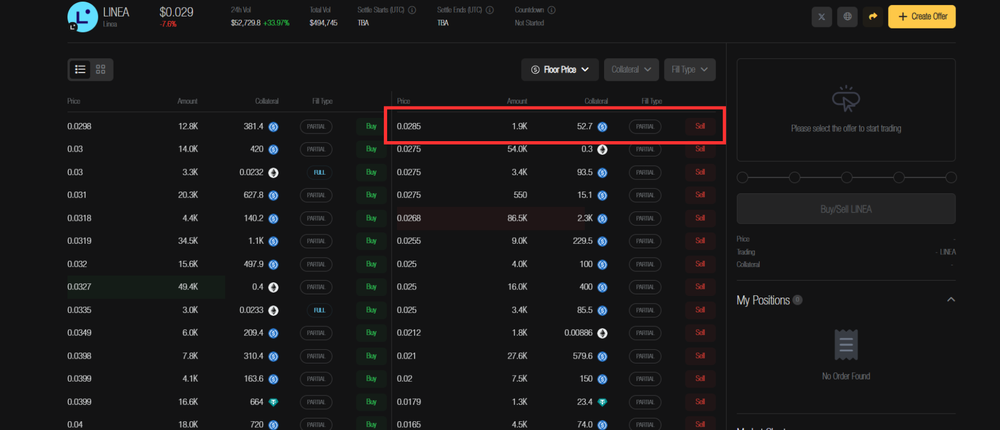Open the website globe icon
The width and height of the screenshot is (1000, 430).
coord(848,17)
